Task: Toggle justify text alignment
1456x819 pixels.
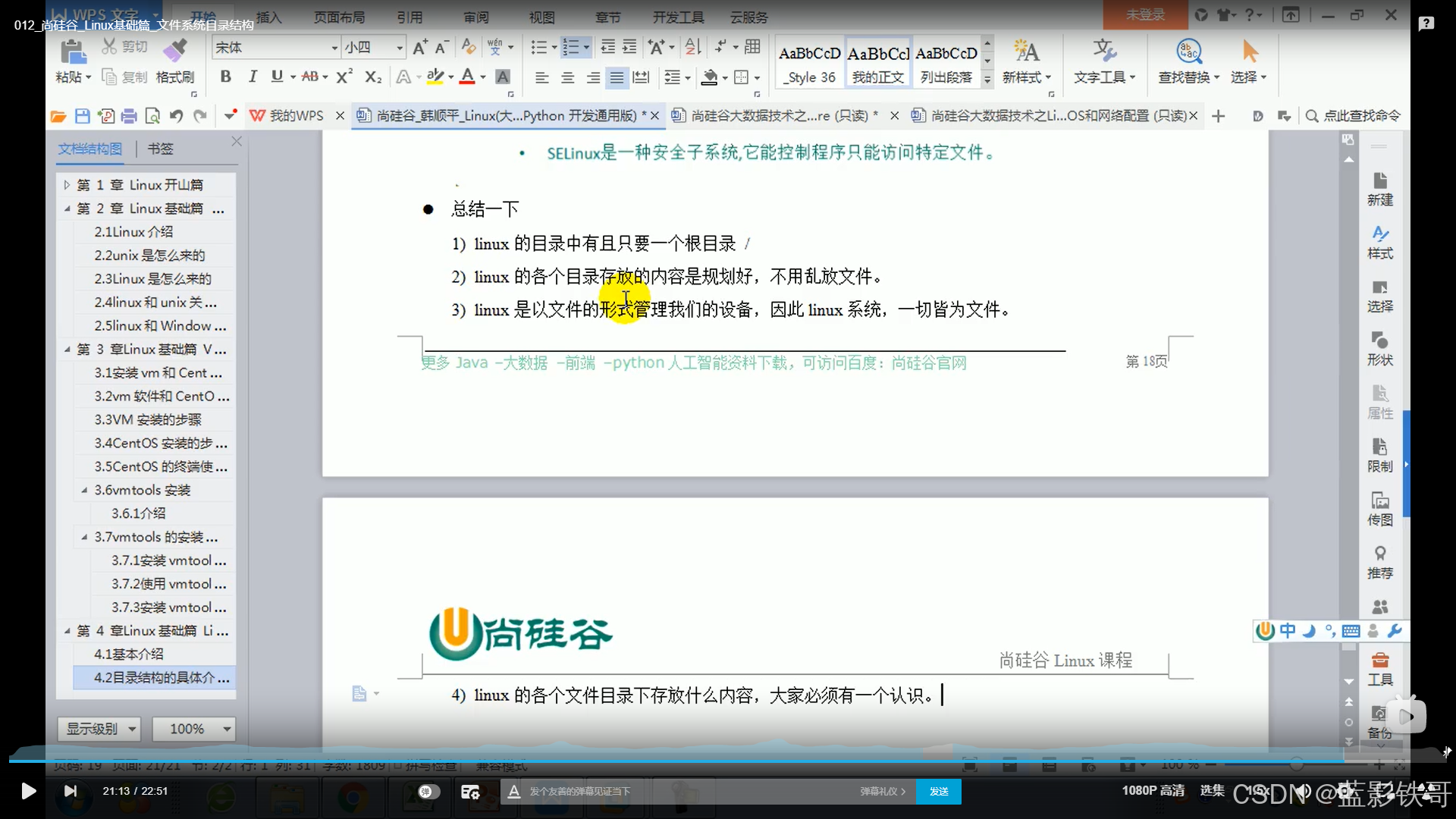Action: [x=617, y=77]
